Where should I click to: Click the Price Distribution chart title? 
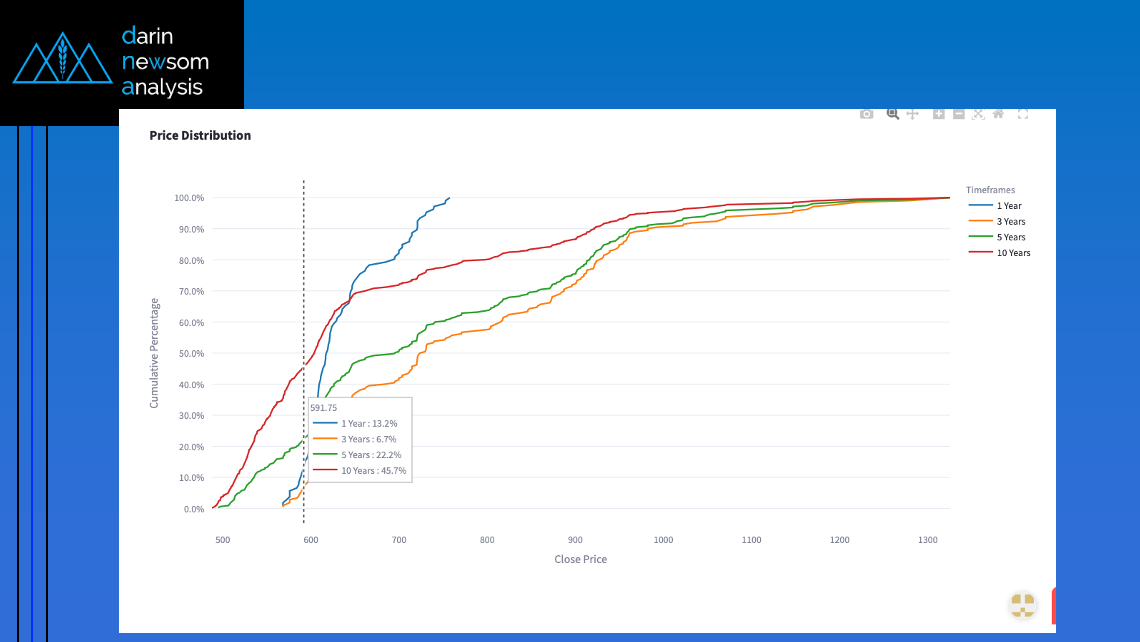(x=200, y=135)
